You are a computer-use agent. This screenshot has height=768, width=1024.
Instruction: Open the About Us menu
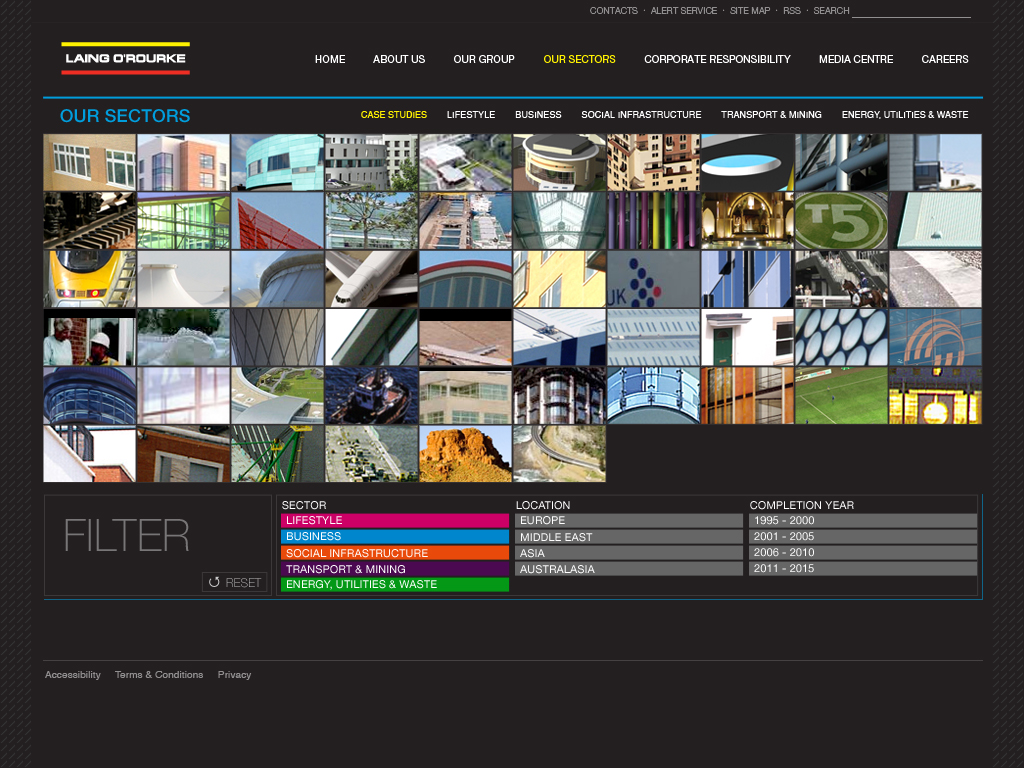click(x=399, y=59)
